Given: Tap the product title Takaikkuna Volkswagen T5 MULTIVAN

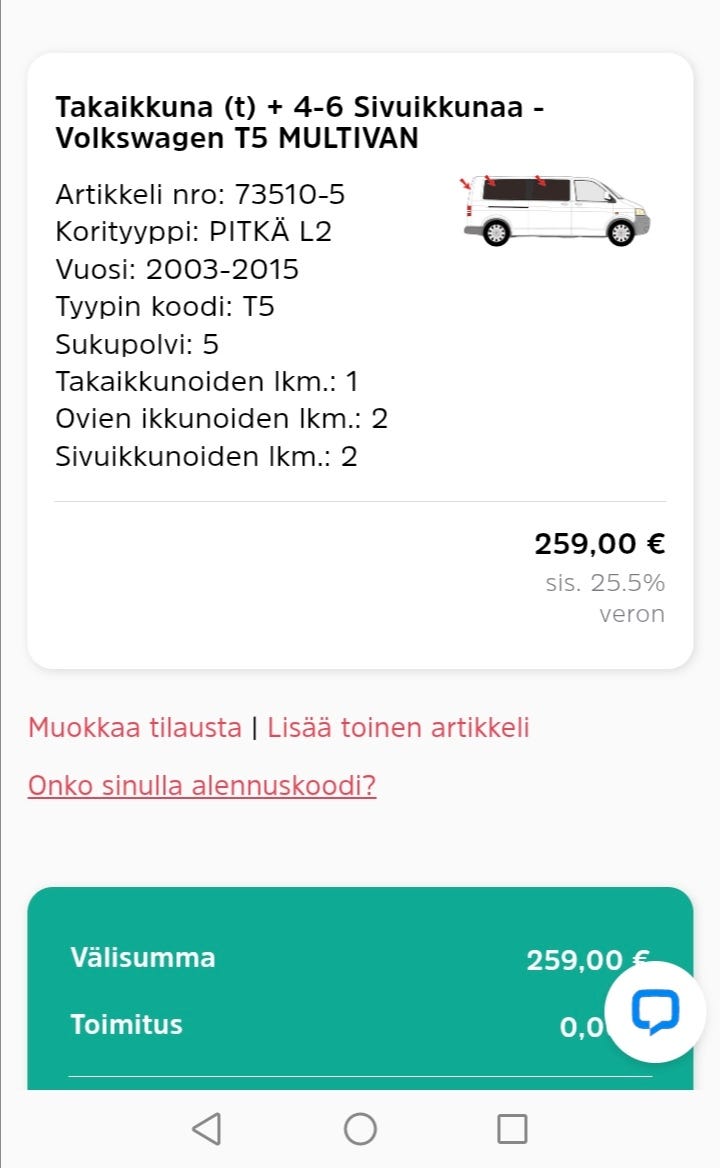Looking at the screenshot, I should [x=300, y=122].
